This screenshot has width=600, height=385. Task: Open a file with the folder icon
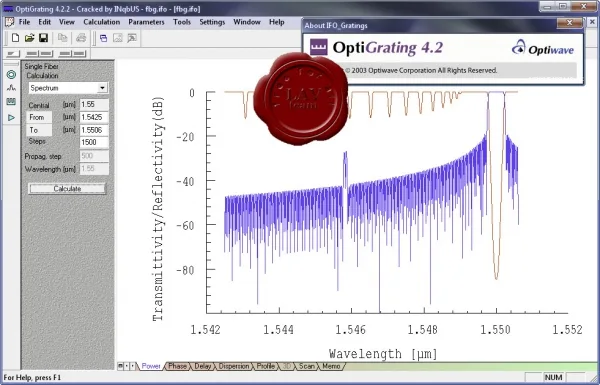point(29,38)
